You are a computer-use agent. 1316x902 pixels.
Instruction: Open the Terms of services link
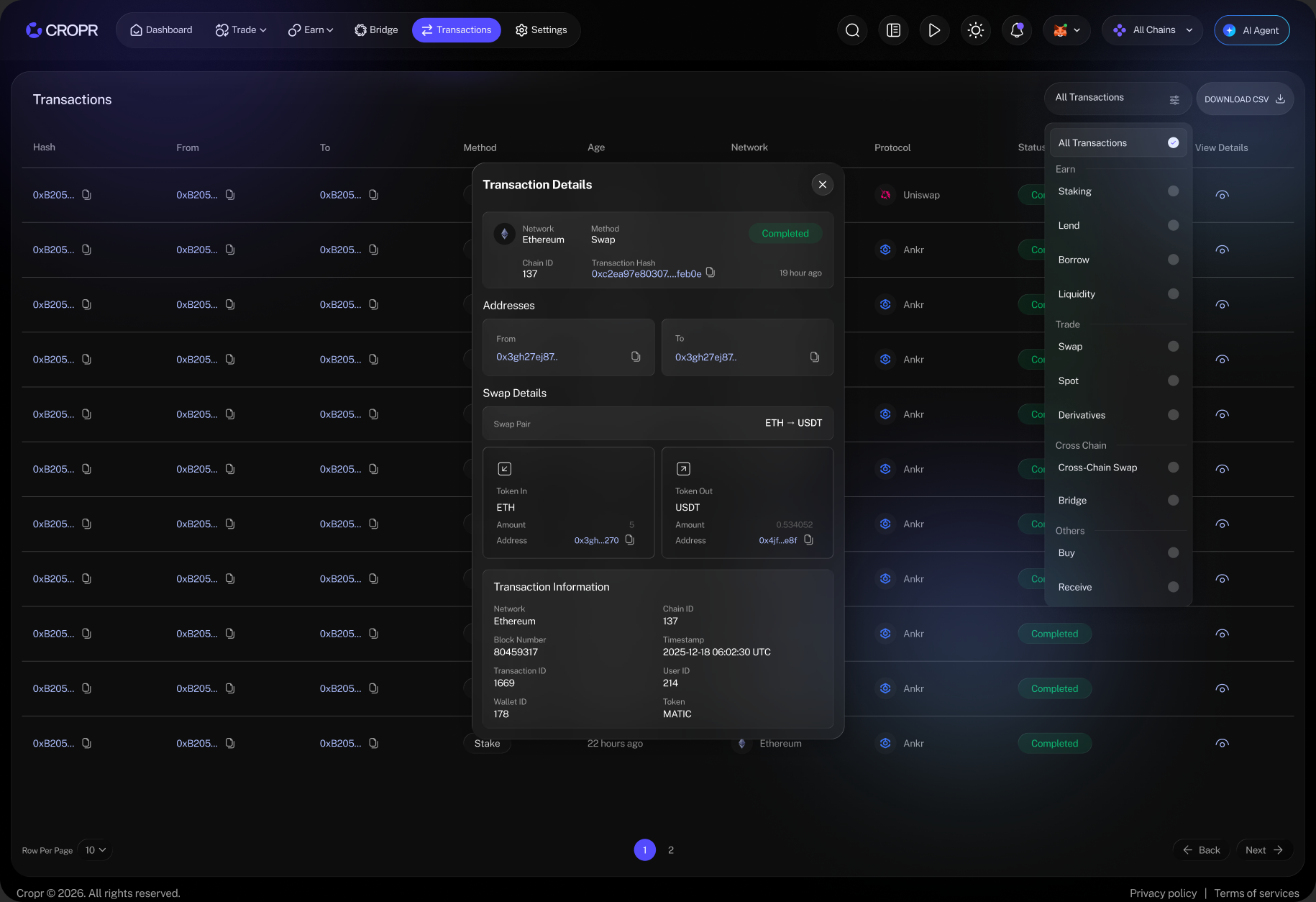coord(1256,893)
